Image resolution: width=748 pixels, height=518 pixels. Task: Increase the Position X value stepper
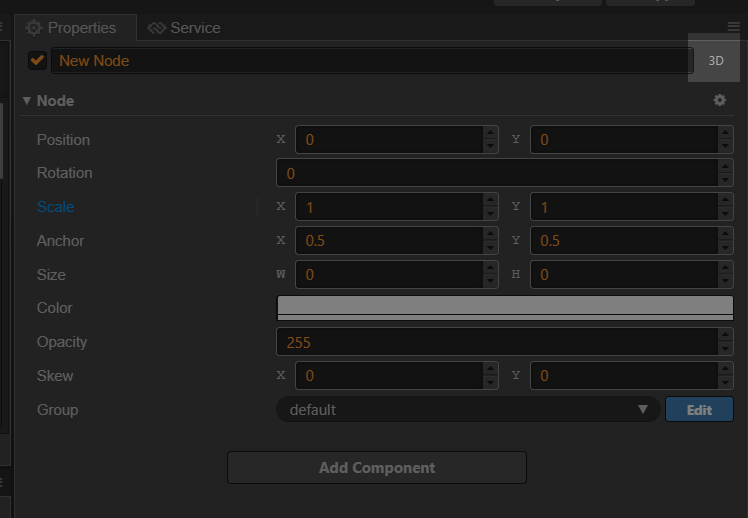click(x=490, y=133)
